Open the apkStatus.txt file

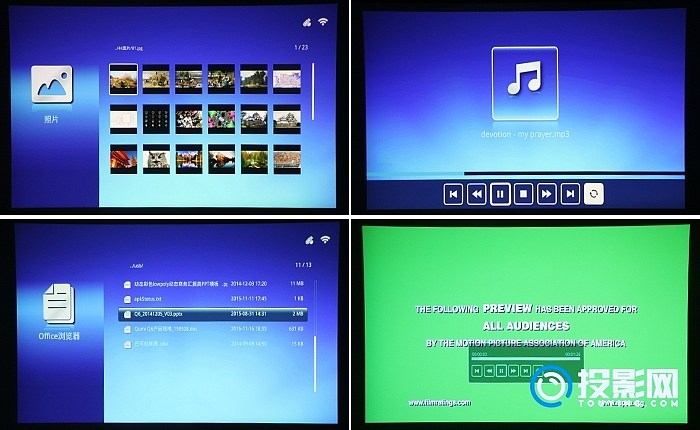(x=213, y=299)
